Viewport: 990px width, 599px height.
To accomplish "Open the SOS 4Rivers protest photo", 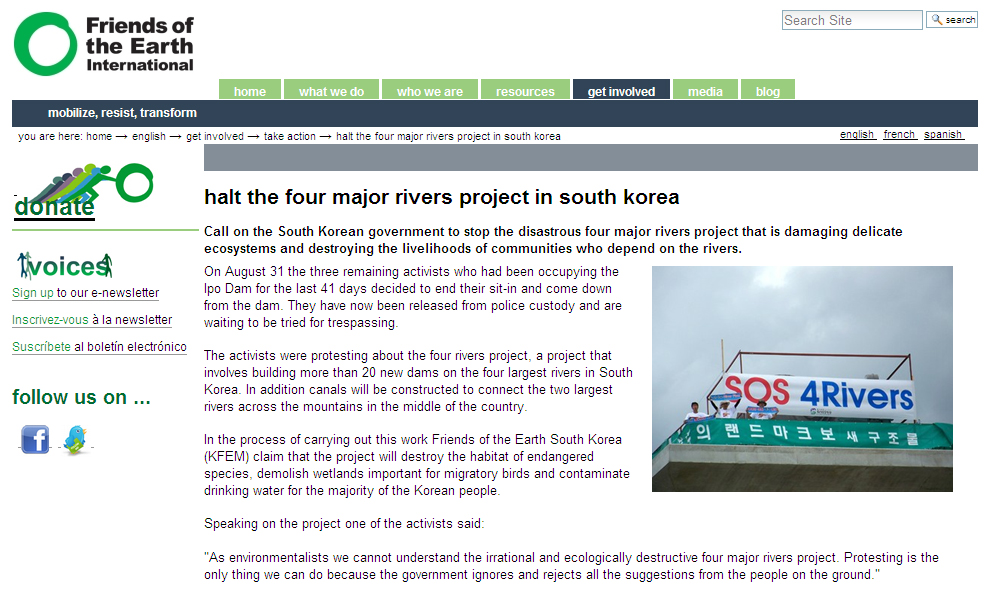I will click(802, 379).
